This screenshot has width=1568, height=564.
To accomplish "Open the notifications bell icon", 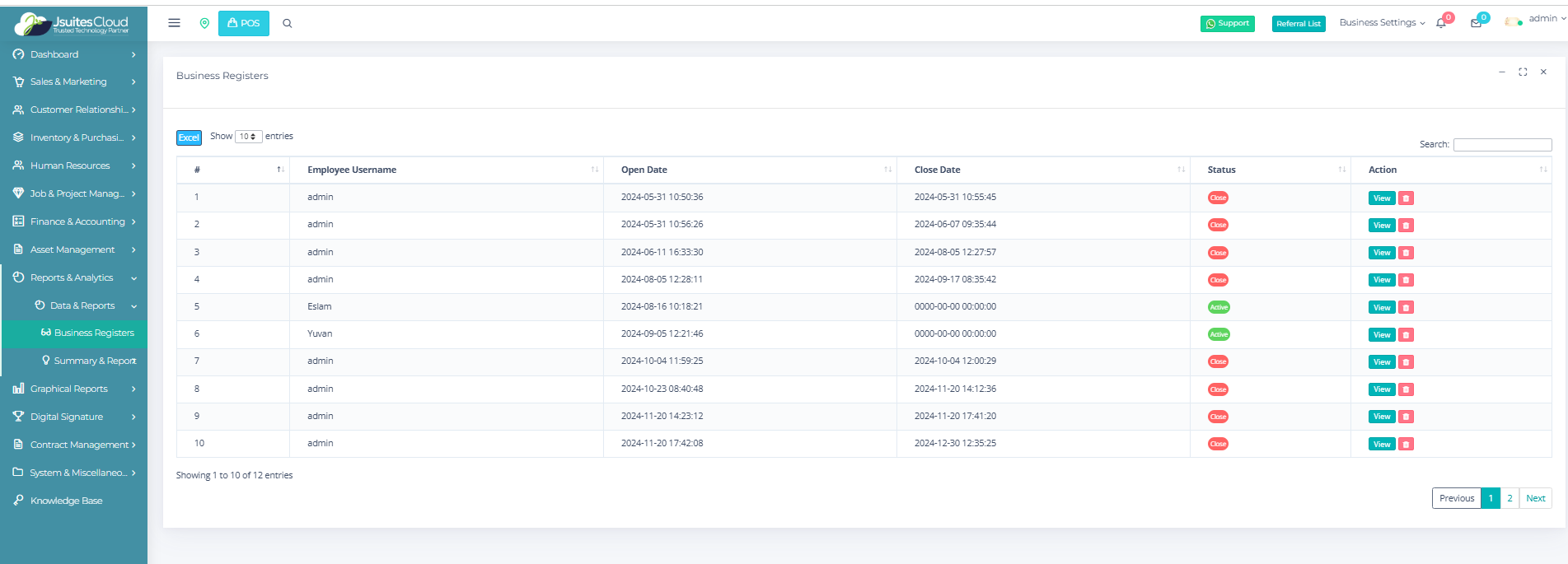I will [1441, 23].
